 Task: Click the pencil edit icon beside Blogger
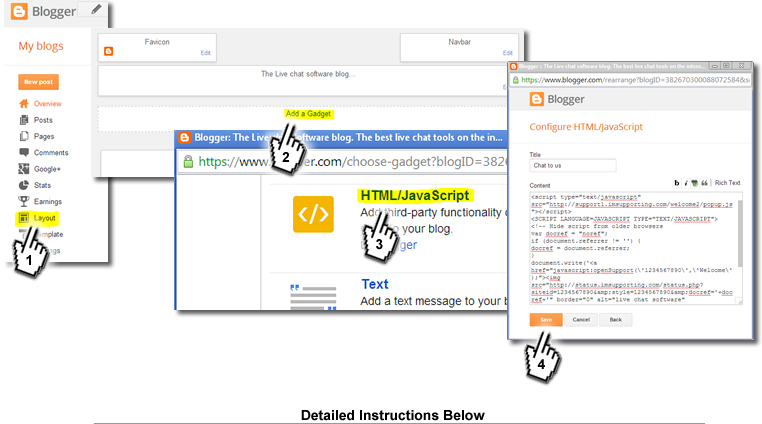pyautogui.click(x=96, y=9)
